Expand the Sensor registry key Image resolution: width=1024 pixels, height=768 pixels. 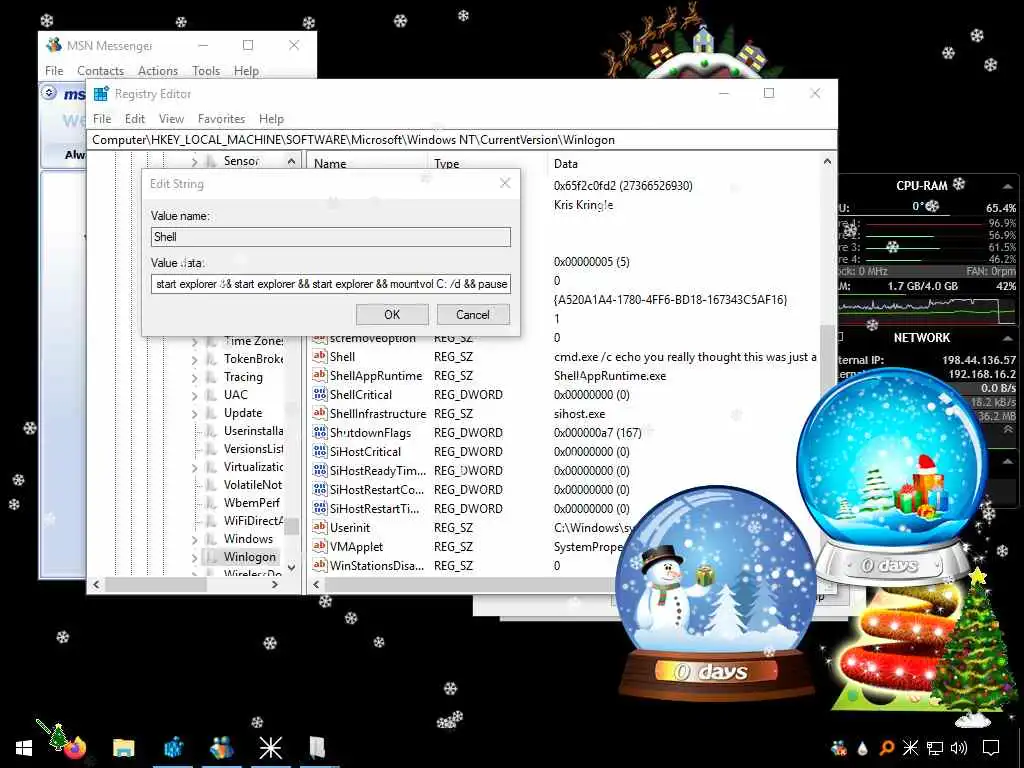[195, 161]
